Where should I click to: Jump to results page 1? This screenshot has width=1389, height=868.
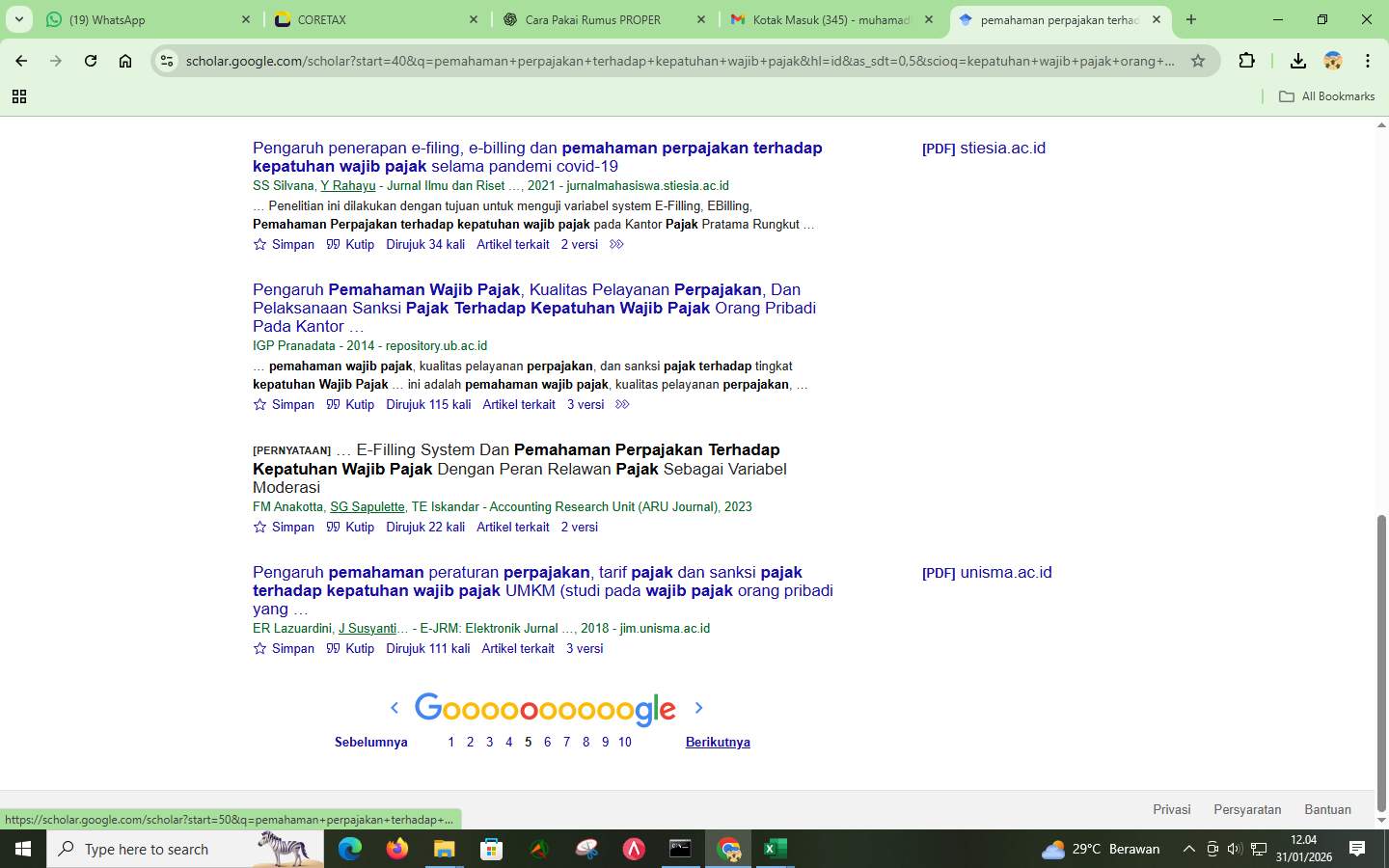(450, 742)
